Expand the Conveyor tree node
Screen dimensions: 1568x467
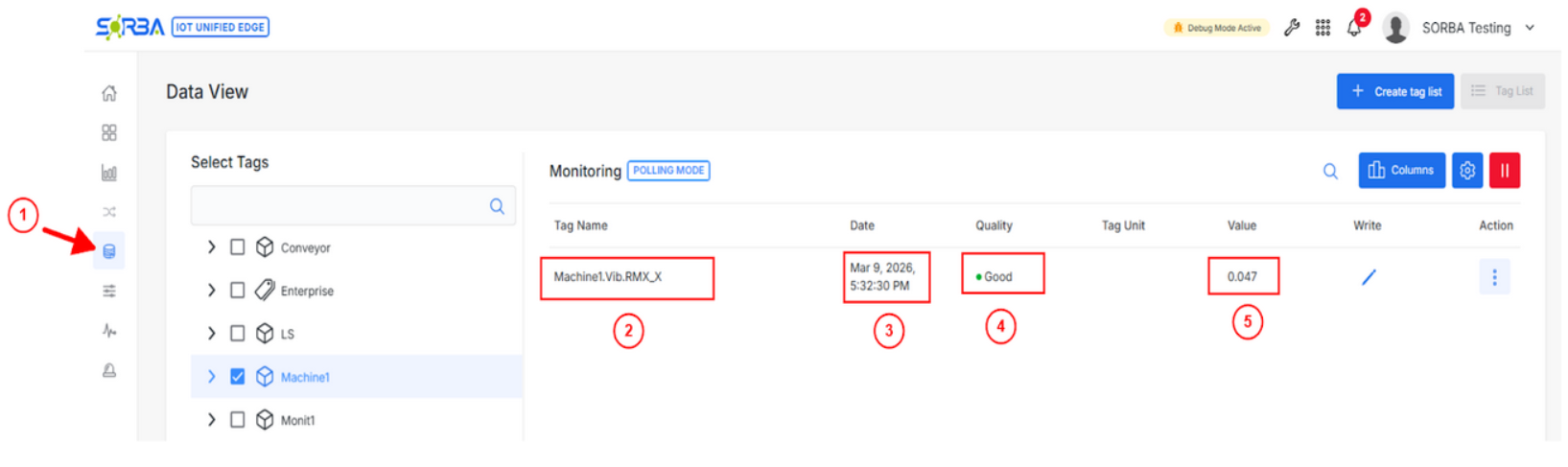212,247
